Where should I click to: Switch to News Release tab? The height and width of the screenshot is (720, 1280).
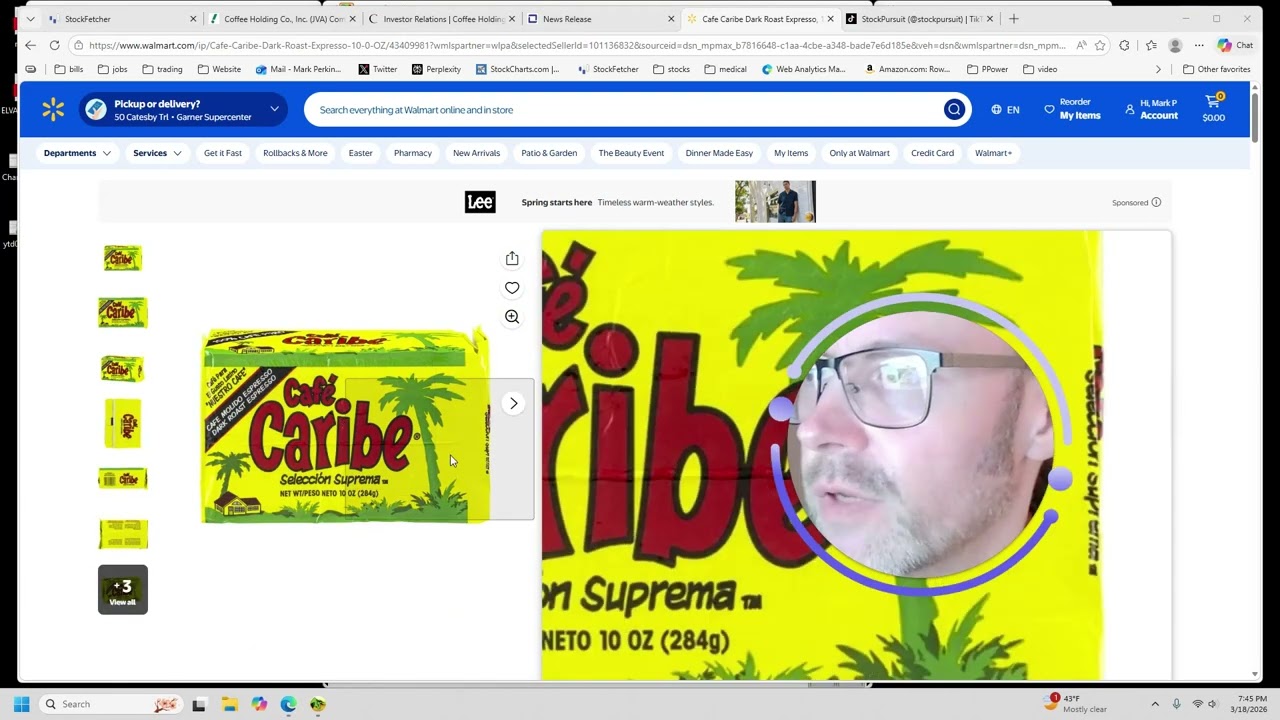(x=601, y=19)
